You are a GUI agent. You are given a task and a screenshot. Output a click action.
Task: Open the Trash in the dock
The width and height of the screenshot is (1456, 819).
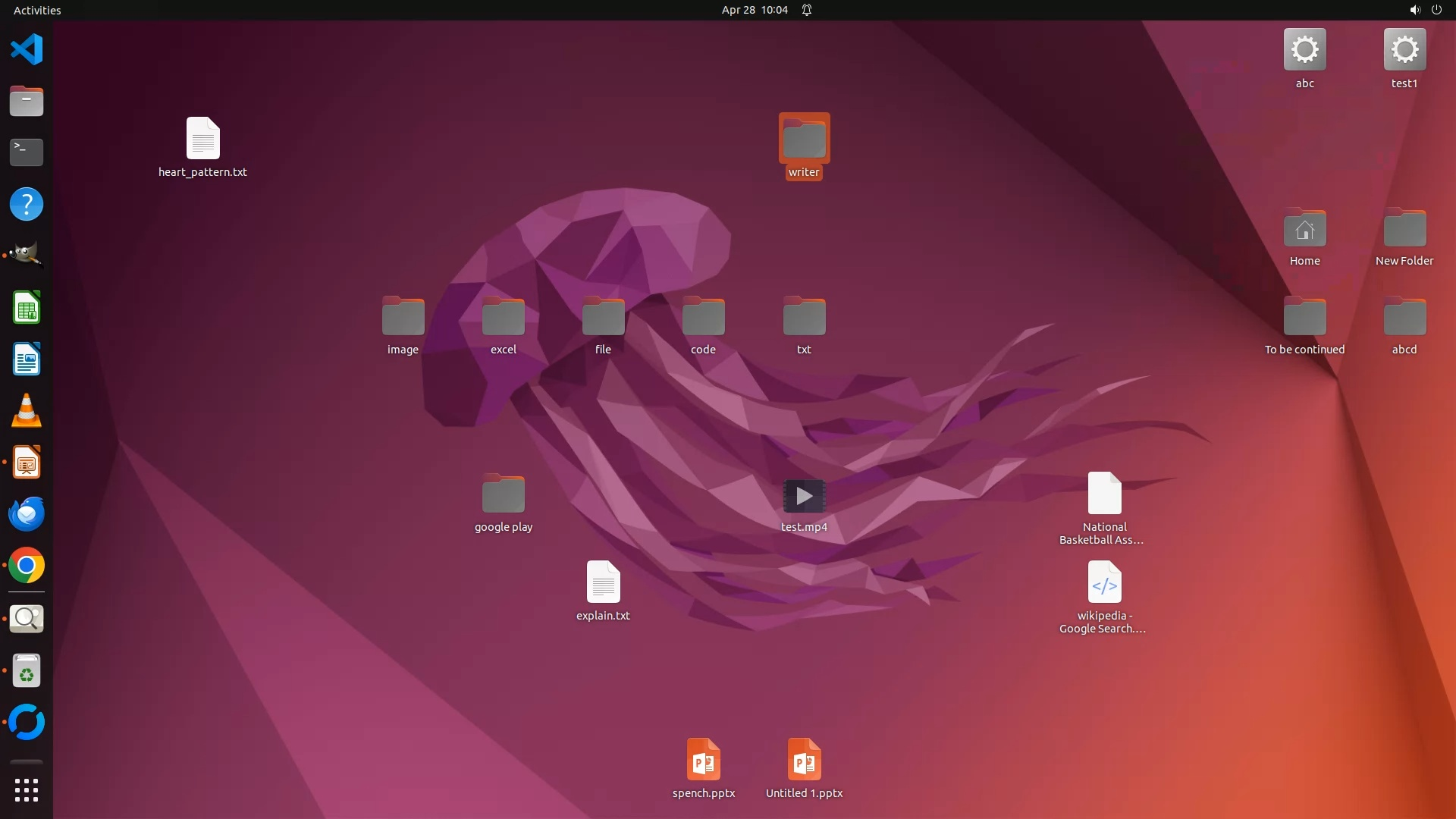pos(27,671)
